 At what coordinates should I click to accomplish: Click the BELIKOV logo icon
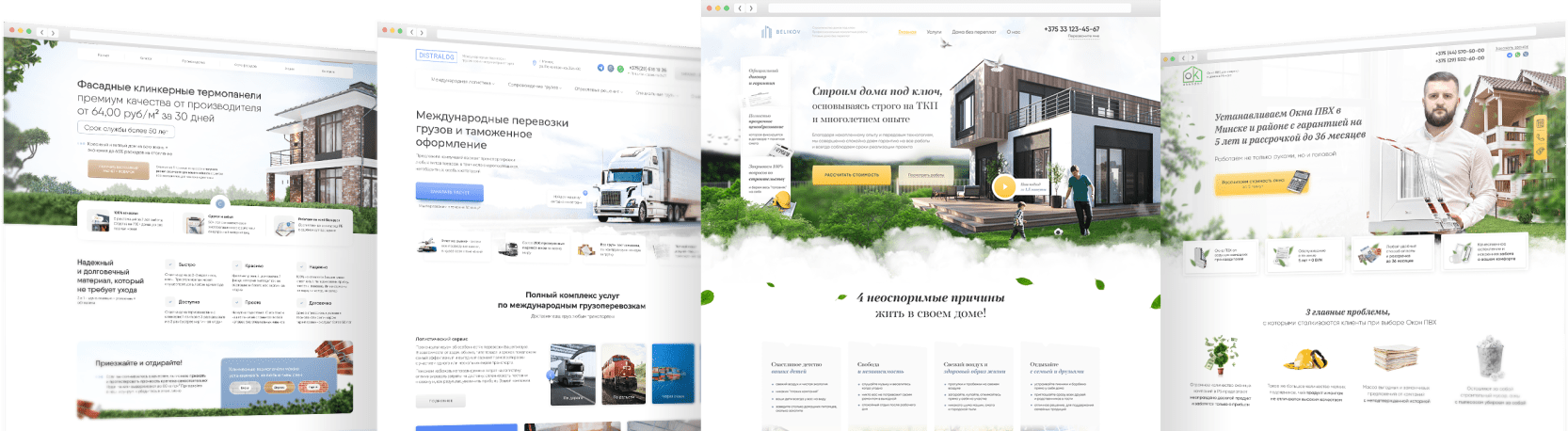tap(766, 32)
